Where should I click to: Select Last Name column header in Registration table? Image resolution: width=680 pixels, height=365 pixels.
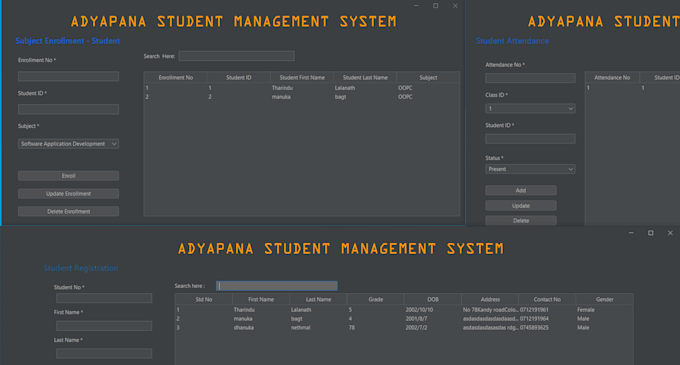tap(318, 299)
